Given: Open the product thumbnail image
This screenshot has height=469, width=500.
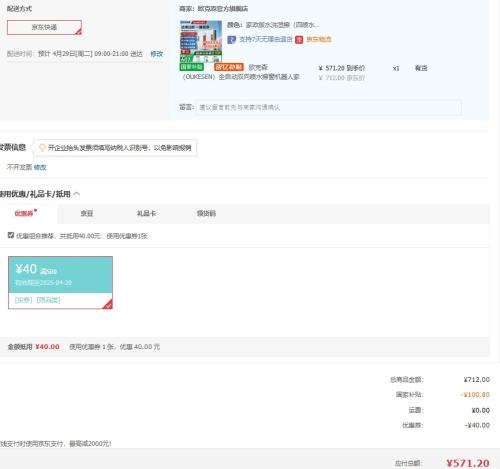Looking at the screenshot, I should click(x=201, y=41).
